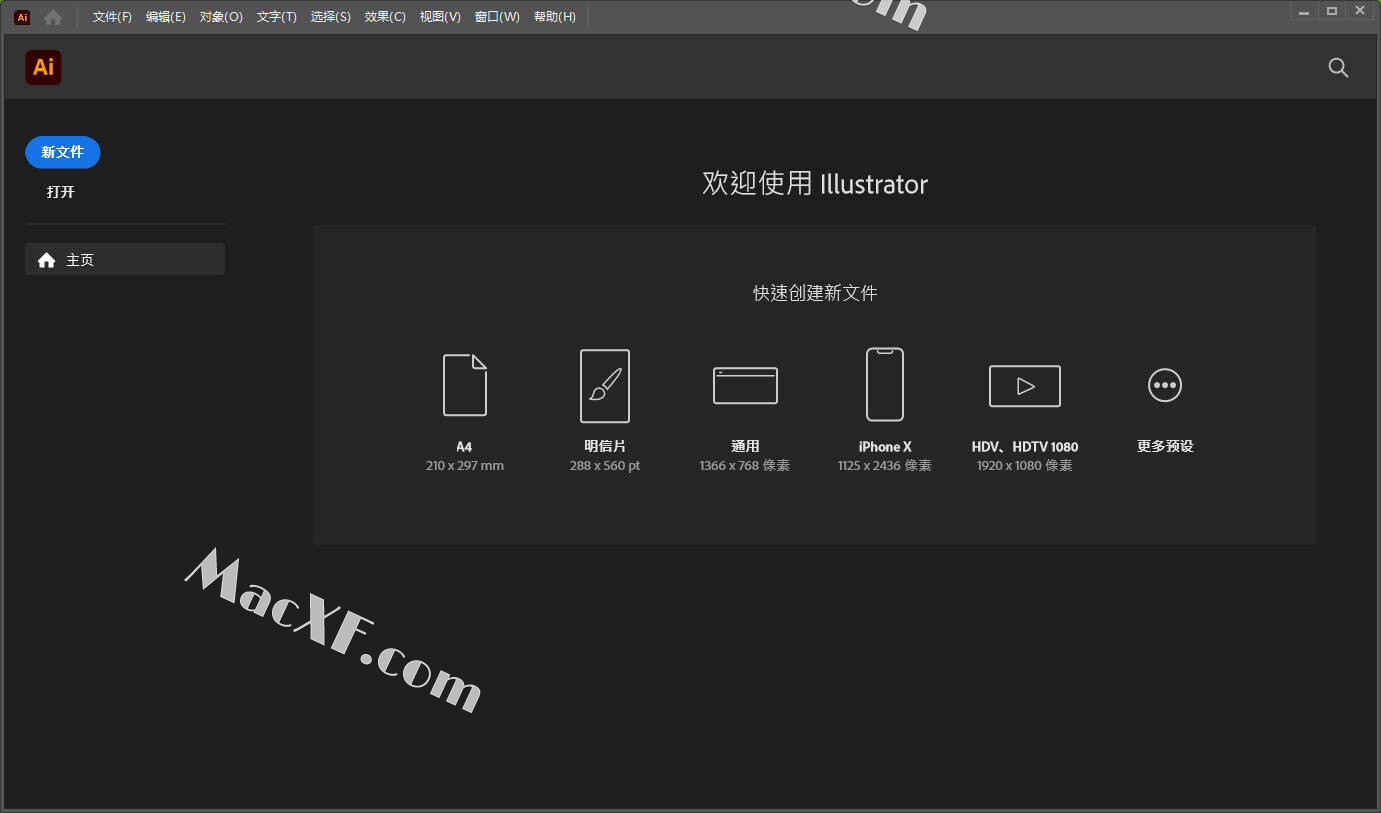Click the HDV、HDTV 1080 label text
The image size is (1381, 813).
pos(1025,447)
